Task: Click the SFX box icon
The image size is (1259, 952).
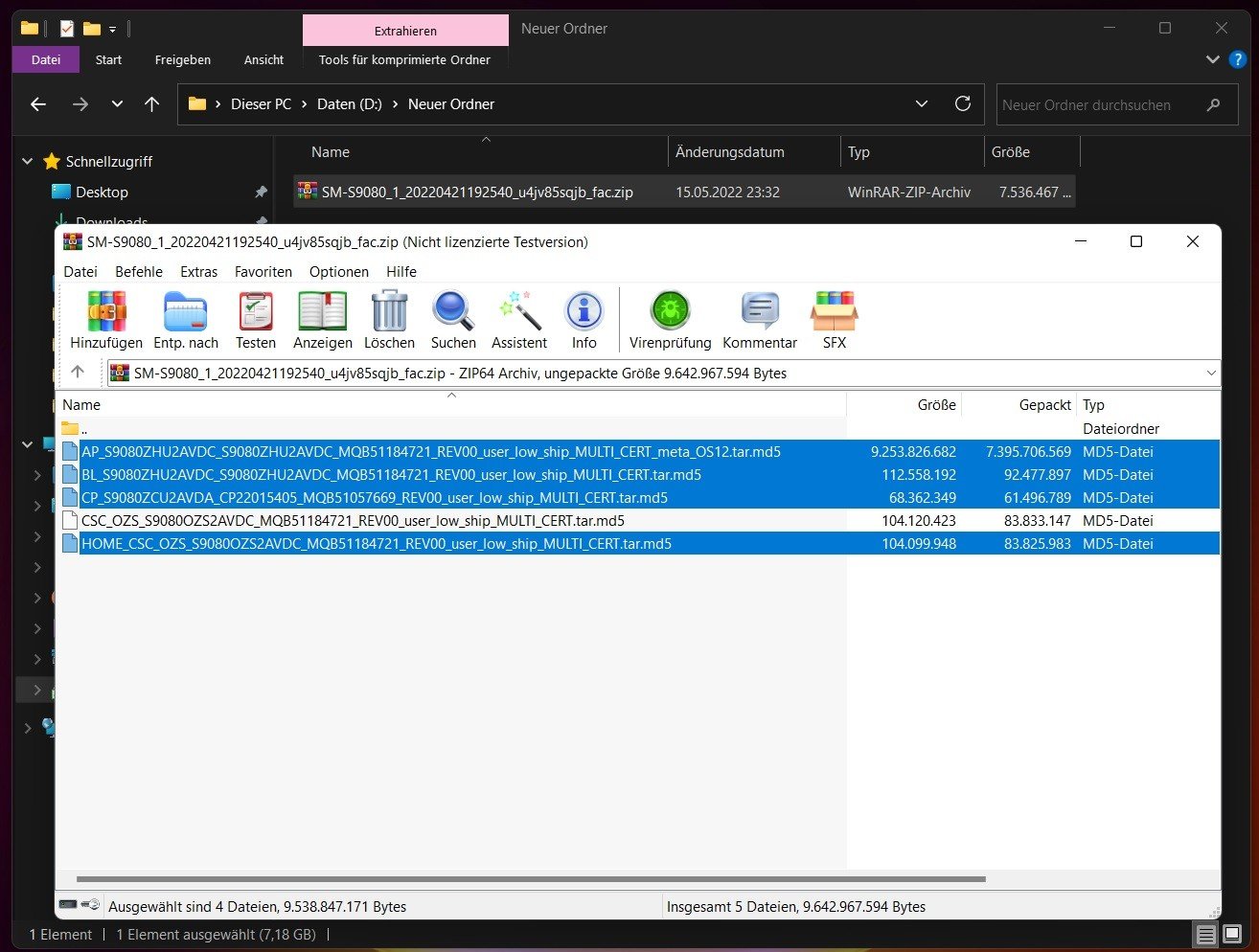Action: (835, 311)
